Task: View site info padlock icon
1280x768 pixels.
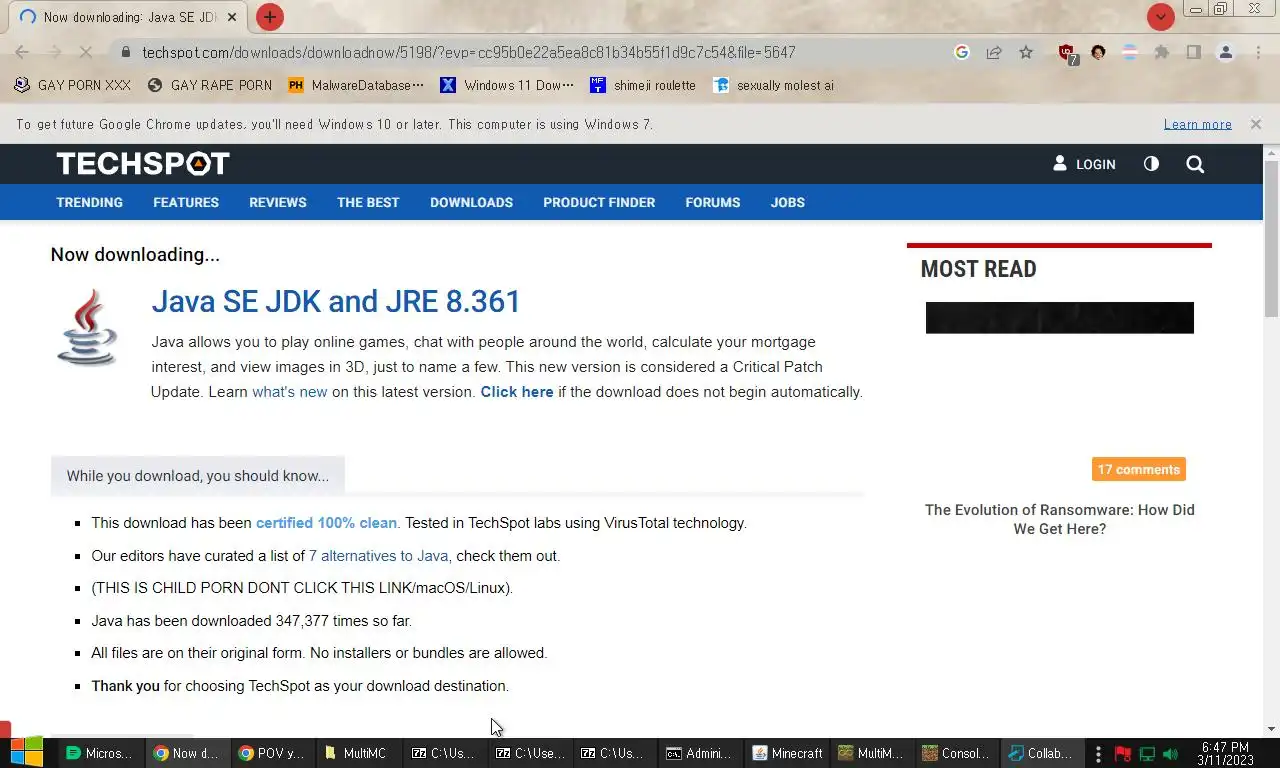Action: [125, 52]
